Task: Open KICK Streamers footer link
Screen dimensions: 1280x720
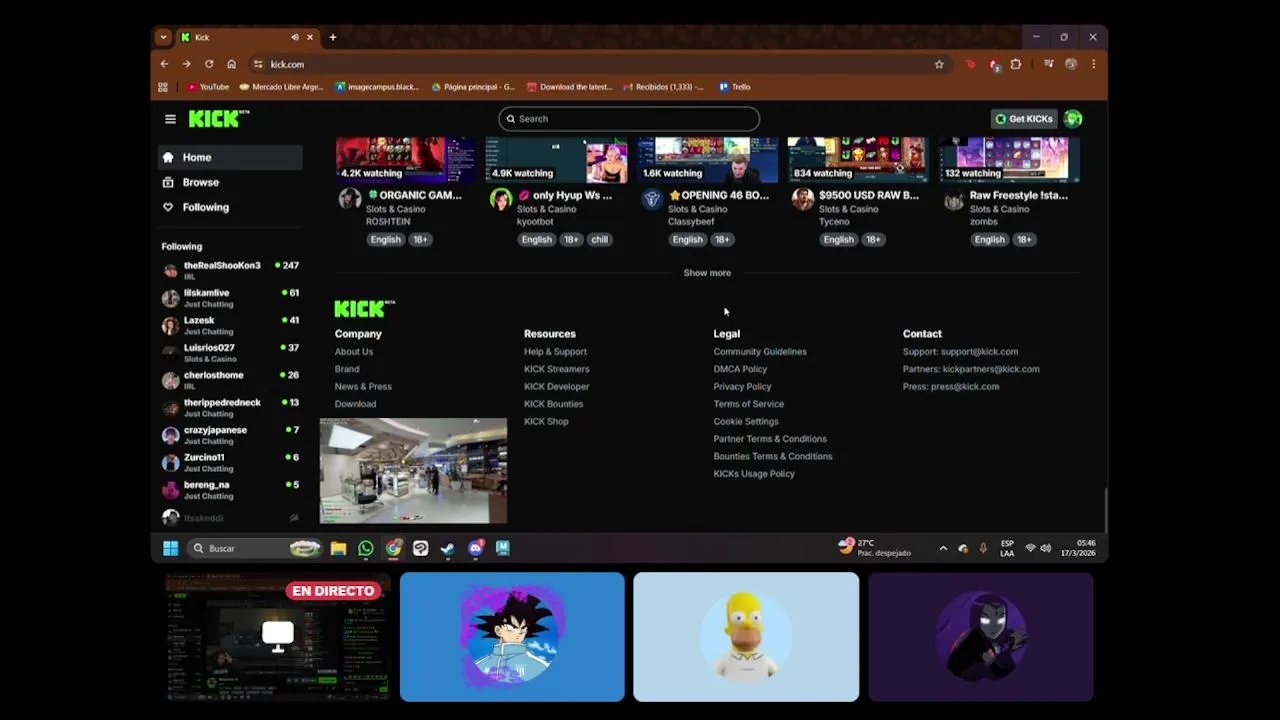Action: click(557, 369)
